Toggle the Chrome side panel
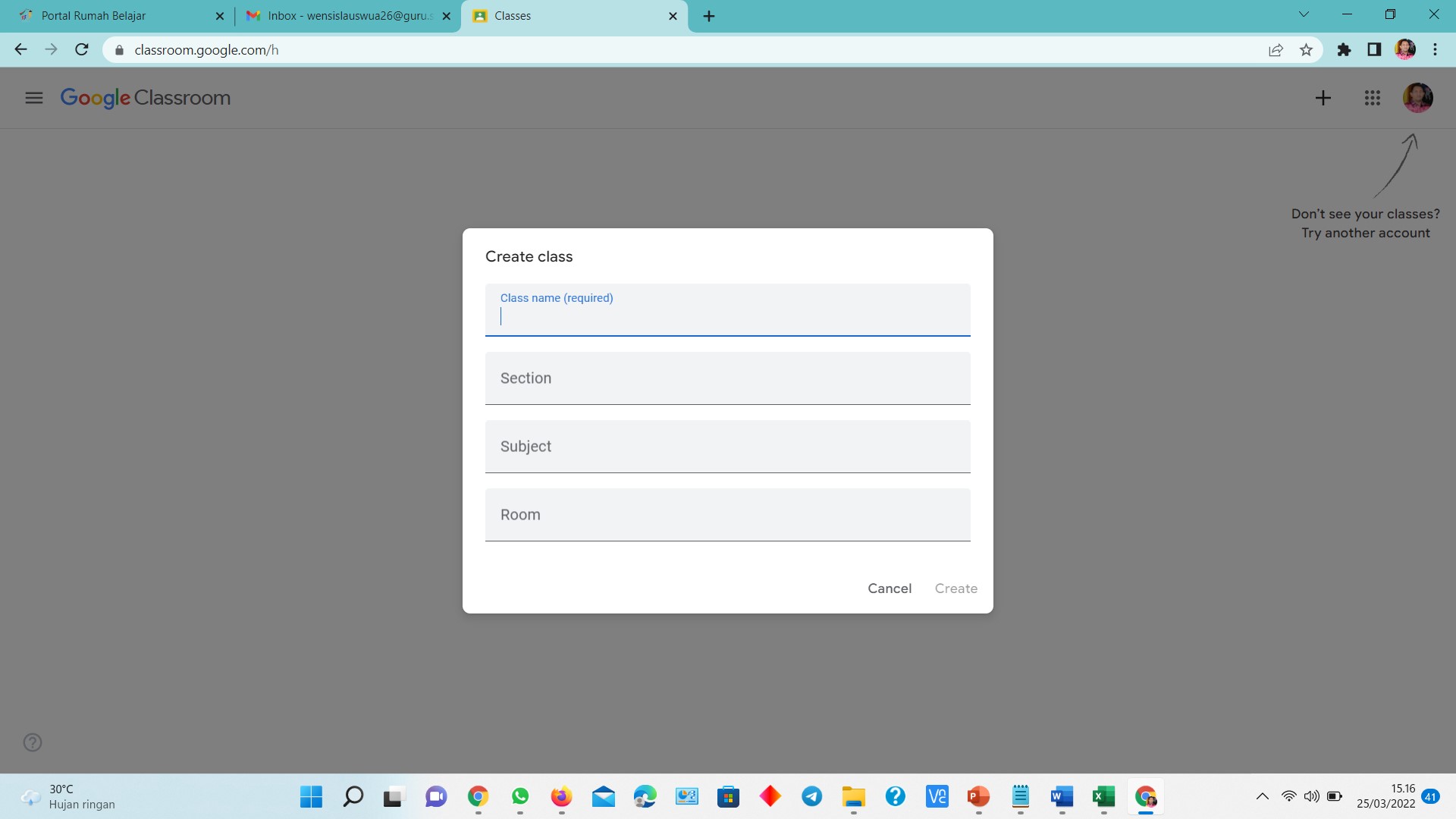 pos(1373,50)
